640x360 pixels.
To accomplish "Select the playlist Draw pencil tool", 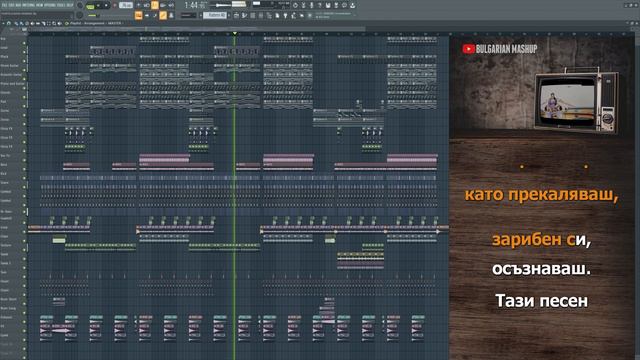I will tap(16, 23).
